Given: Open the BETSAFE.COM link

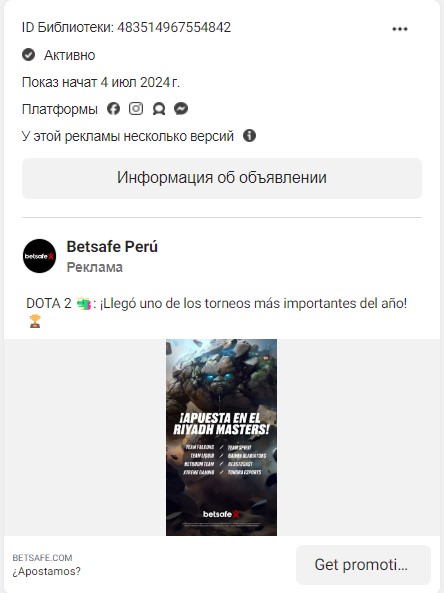Looking at the screenshot, I should coord(42,558).
